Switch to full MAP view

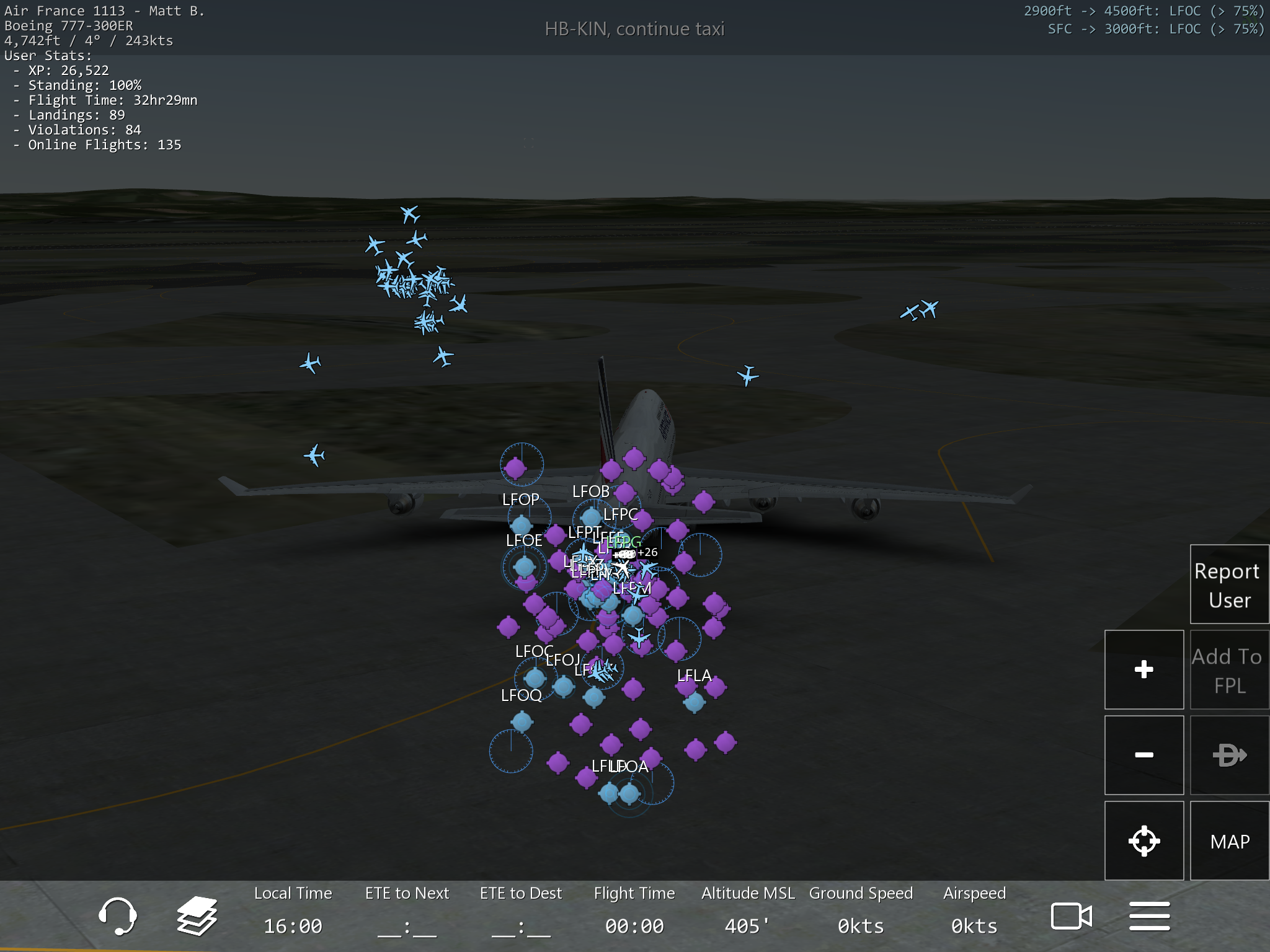click(x=1229, y=840)
